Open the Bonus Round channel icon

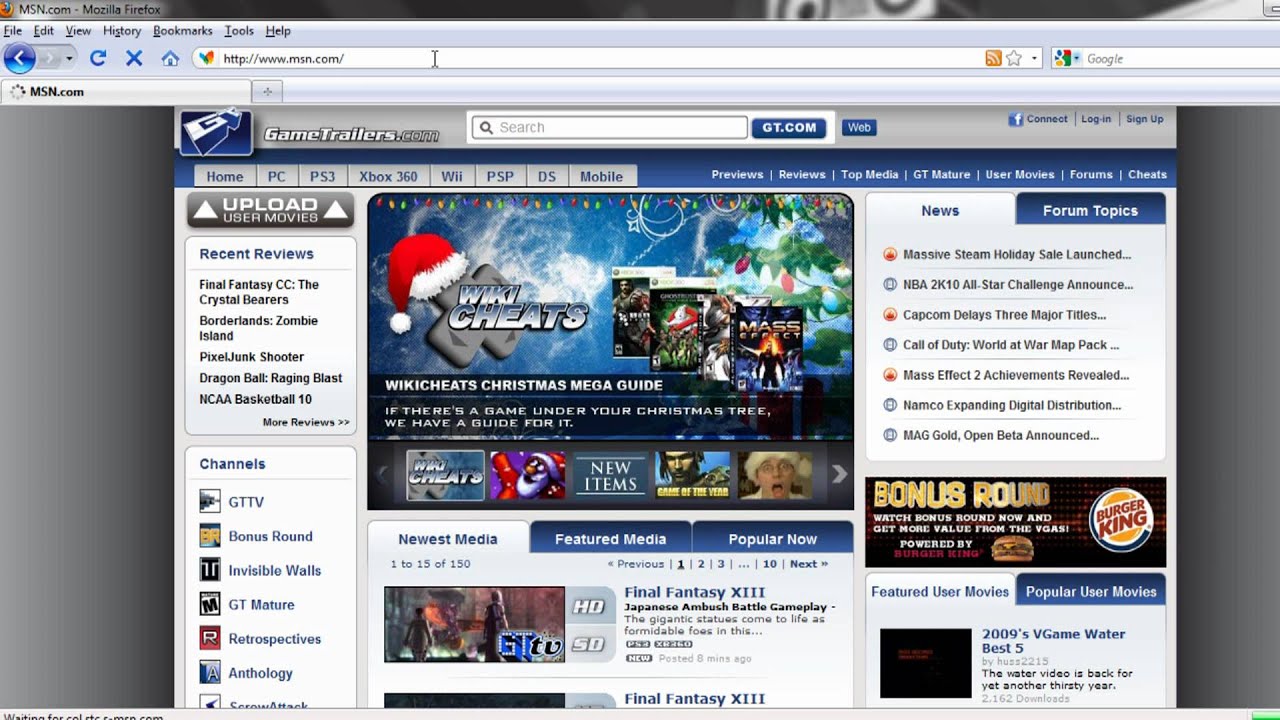coord(210,536)
